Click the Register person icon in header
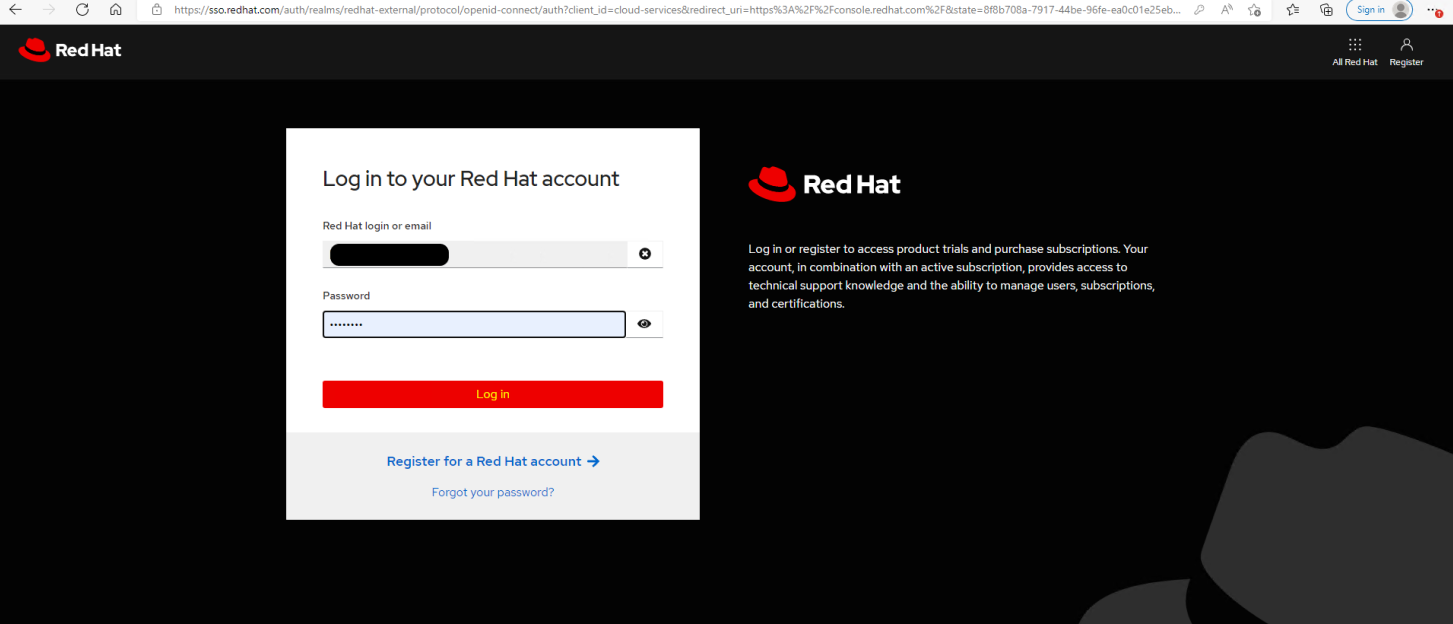 (x=1406, y=52)
